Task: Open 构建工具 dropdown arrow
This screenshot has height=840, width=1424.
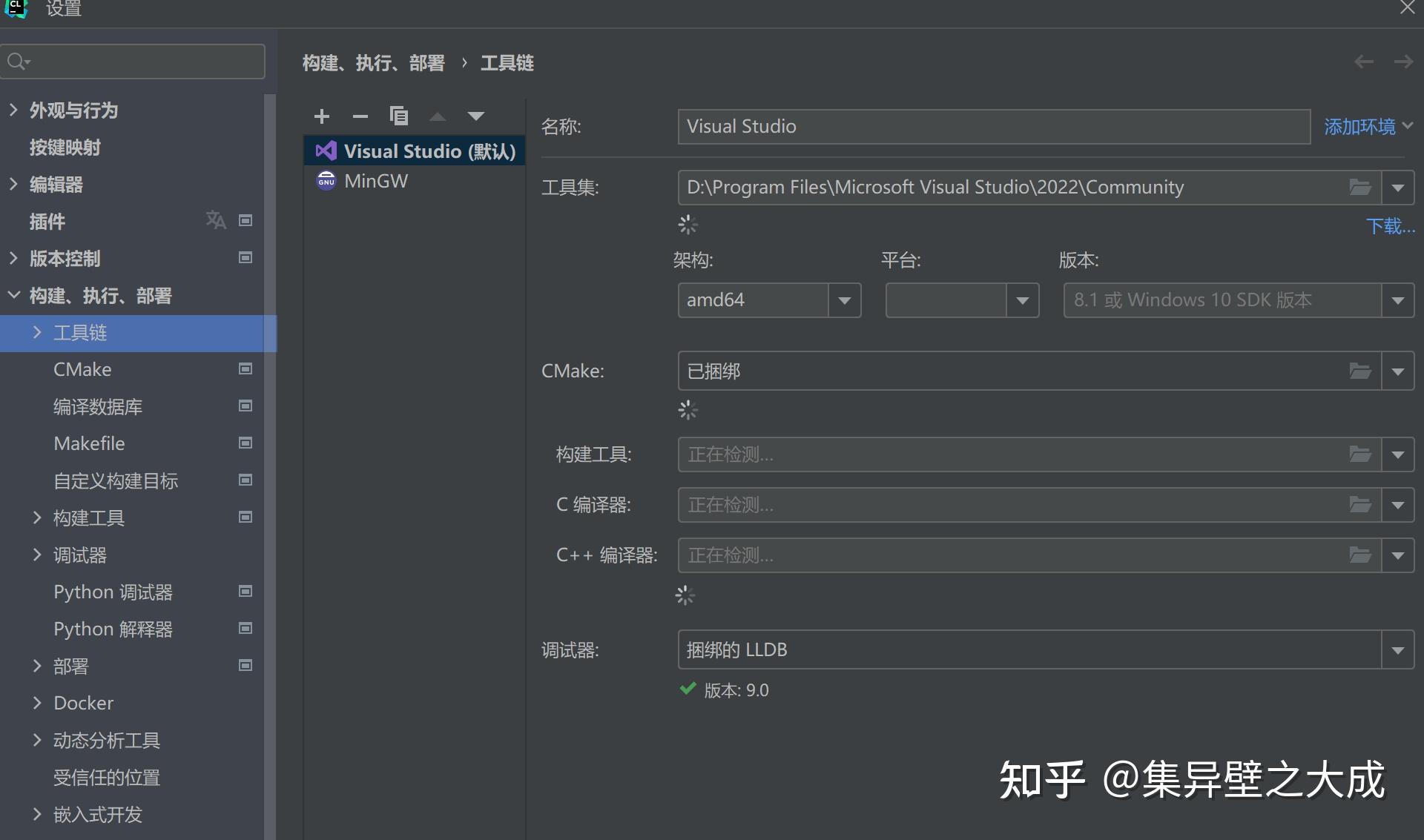Action: [x=1398, y=454]
